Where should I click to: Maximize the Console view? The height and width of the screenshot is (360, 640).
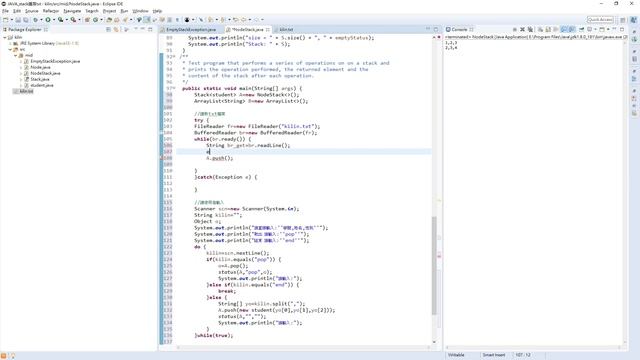click(x=622, y=29)
